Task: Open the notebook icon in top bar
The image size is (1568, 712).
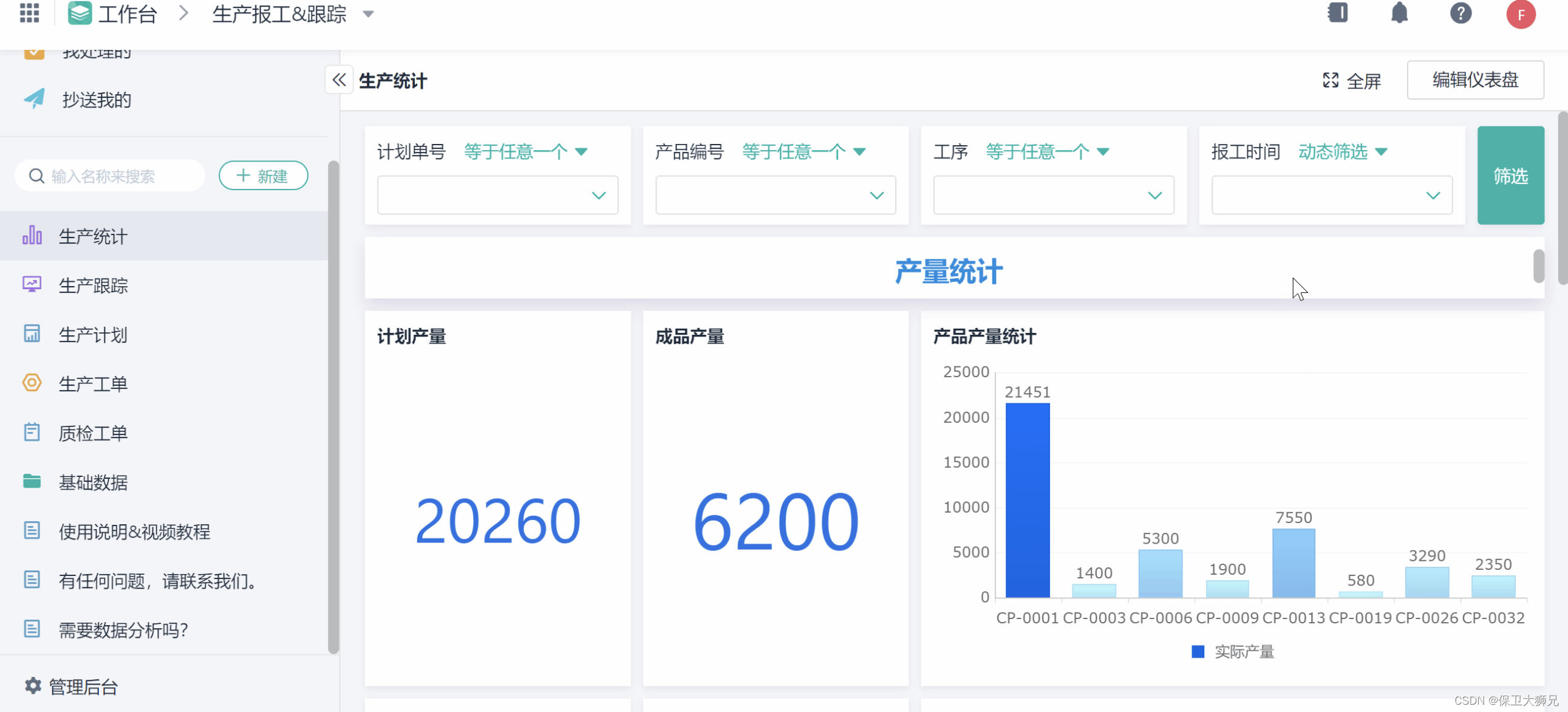Action: point(1338,13)
